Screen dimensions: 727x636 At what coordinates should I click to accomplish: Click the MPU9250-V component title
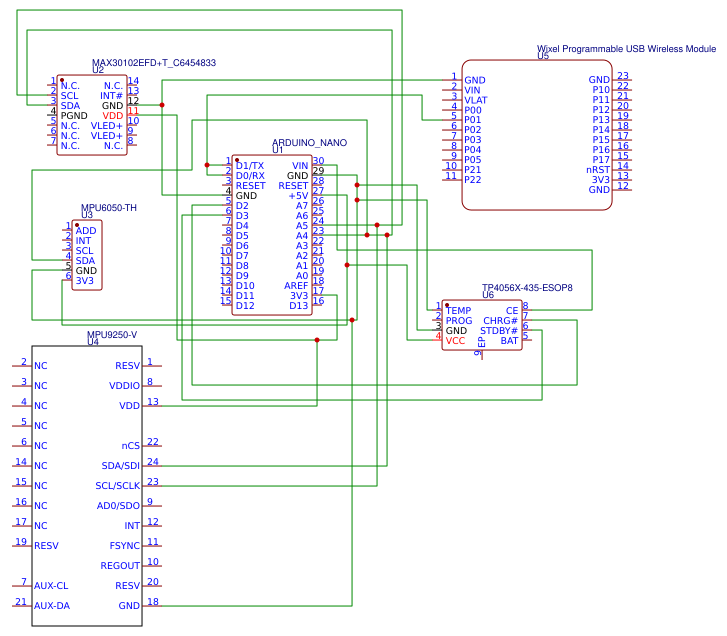112,335
